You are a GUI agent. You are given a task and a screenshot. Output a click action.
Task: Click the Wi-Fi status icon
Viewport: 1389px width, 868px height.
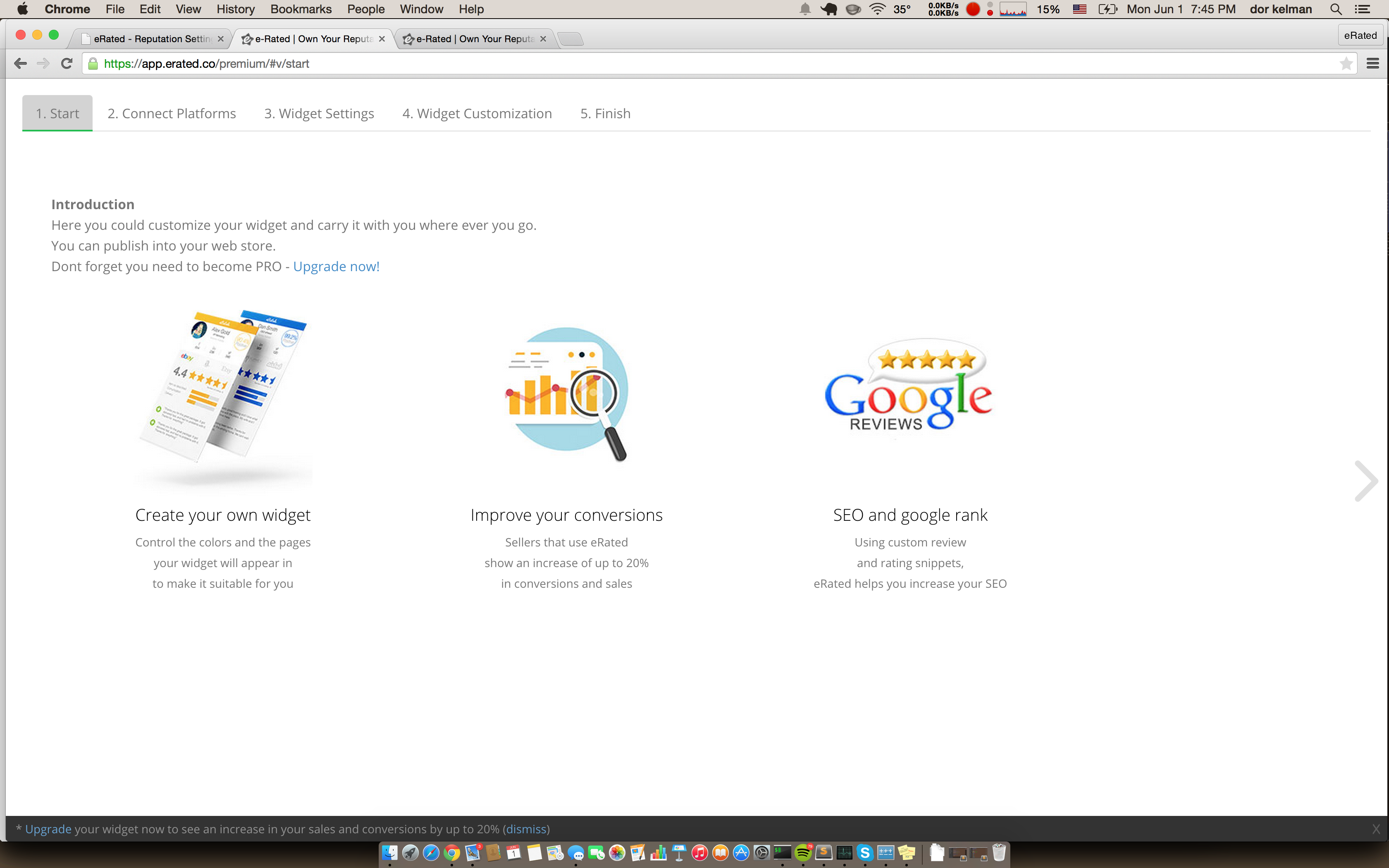877,9
